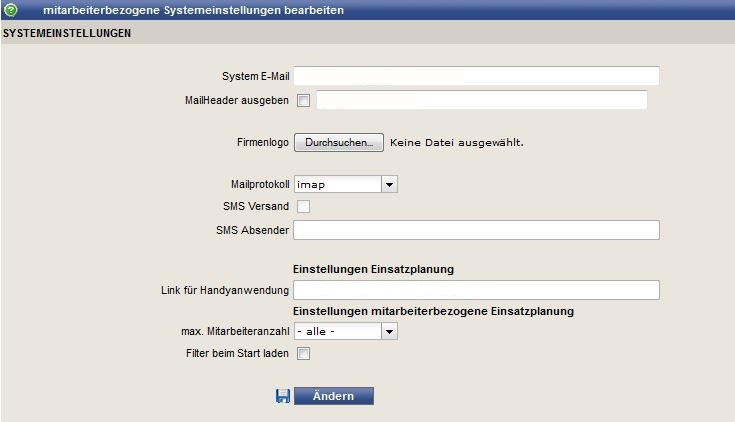Click the green help question mark icon
This screenshot has width=735, height=422.
tap(11, 10)
